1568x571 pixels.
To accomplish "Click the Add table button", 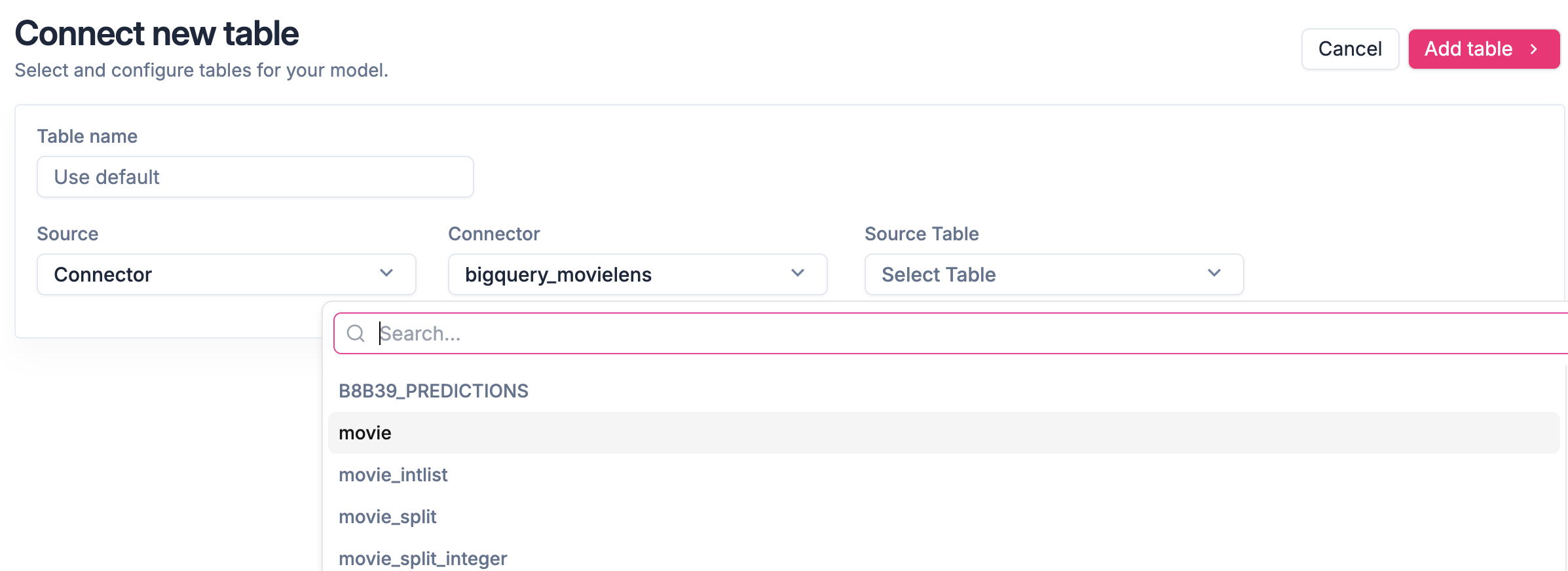I will (1484, 49).
